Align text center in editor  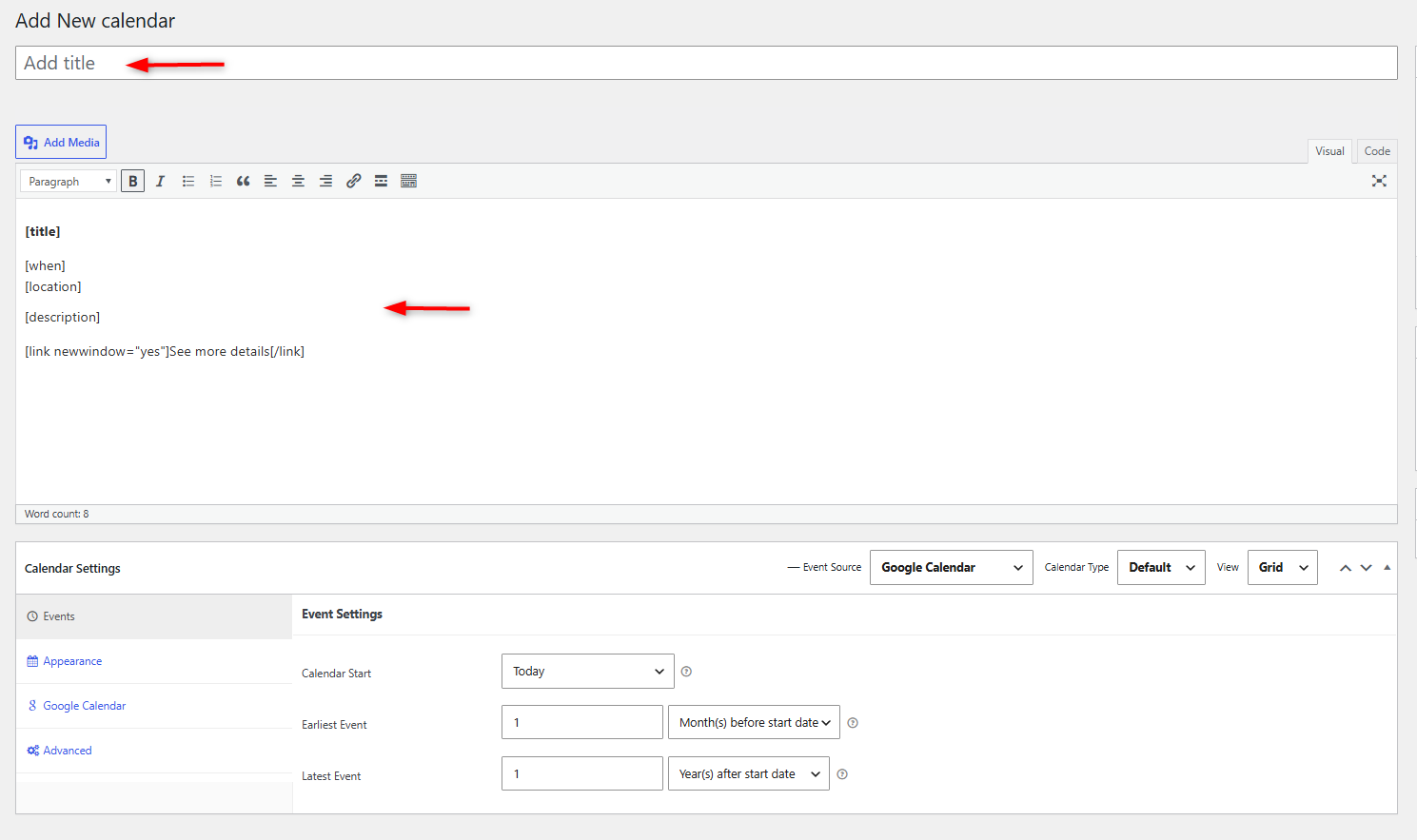[298, 181]
